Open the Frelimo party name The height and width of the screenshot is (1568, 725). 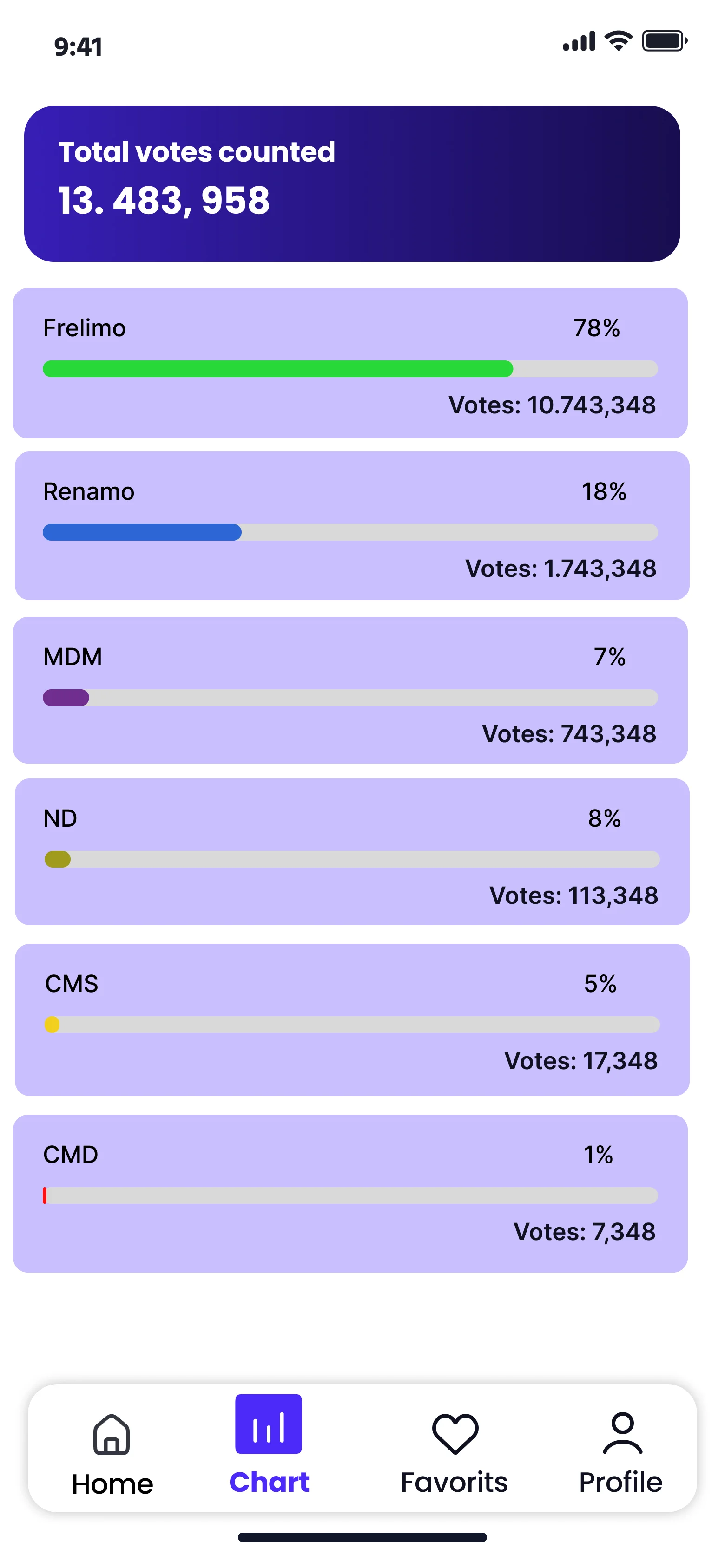[85, 328]
